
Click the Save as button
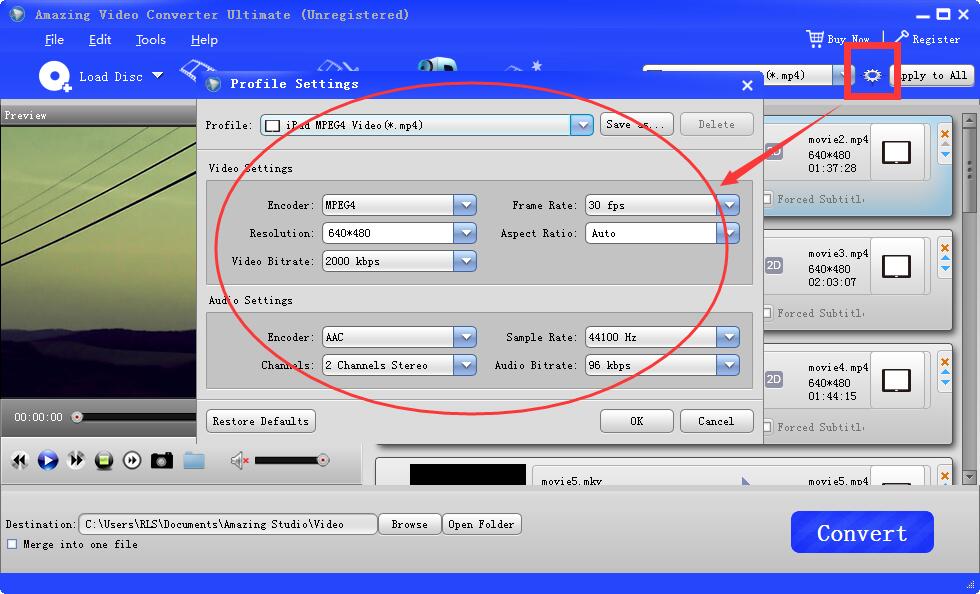coord(636,124)
